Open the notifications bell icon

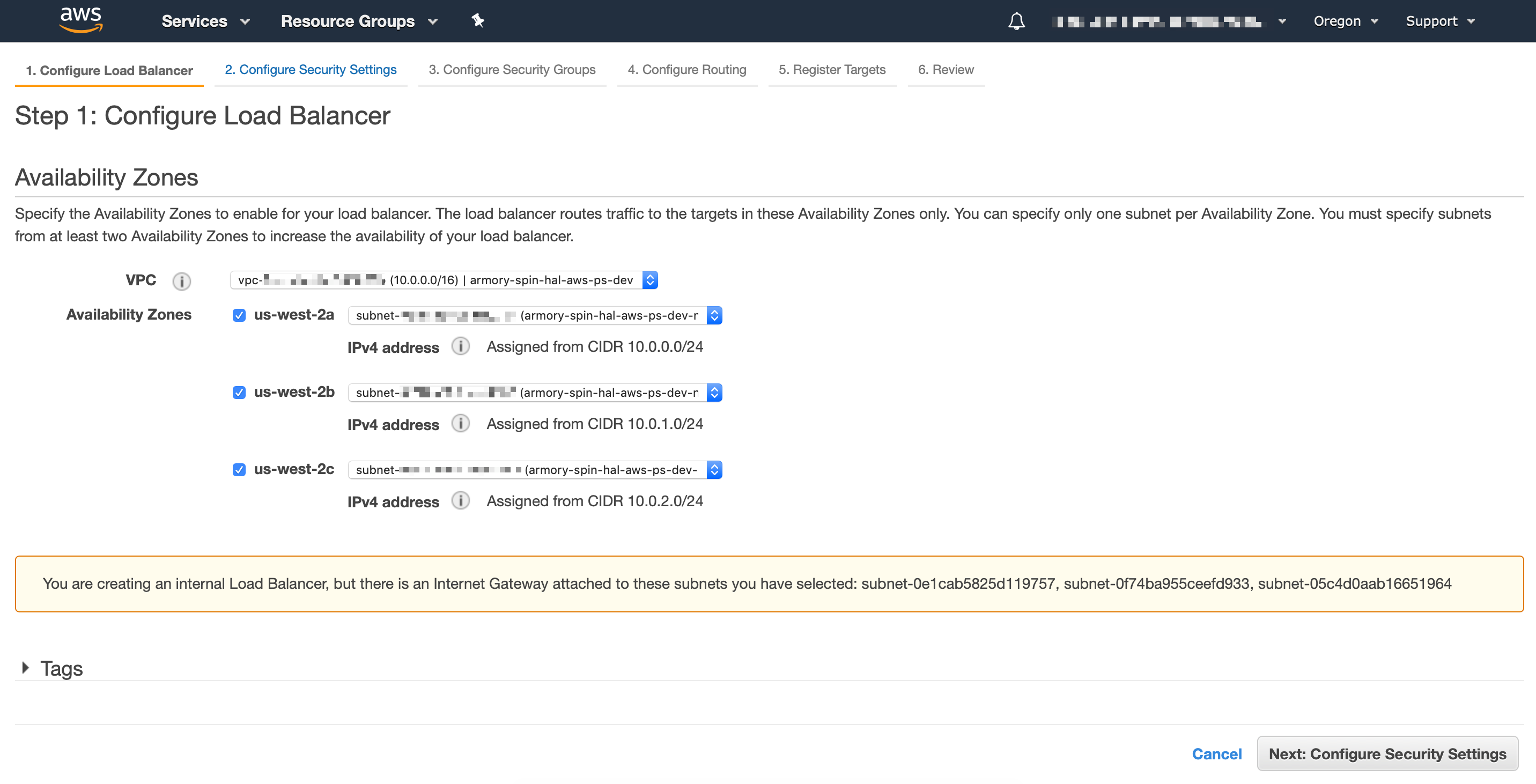(x=1016, y=21)
